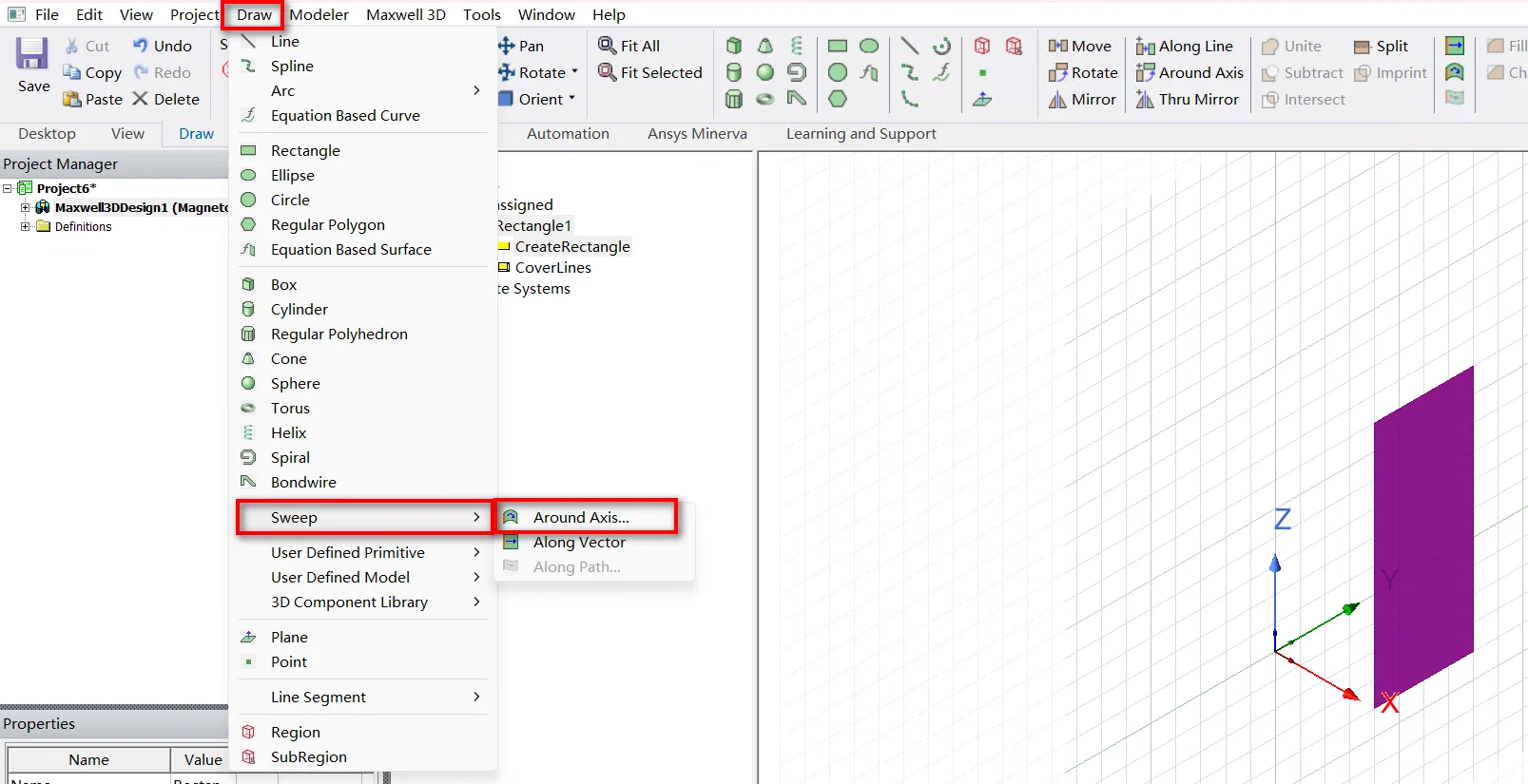Select the Spiral icon in the ribbon toolbar
This screenshot has height=784, width=1528.
[x=797, y=72]
